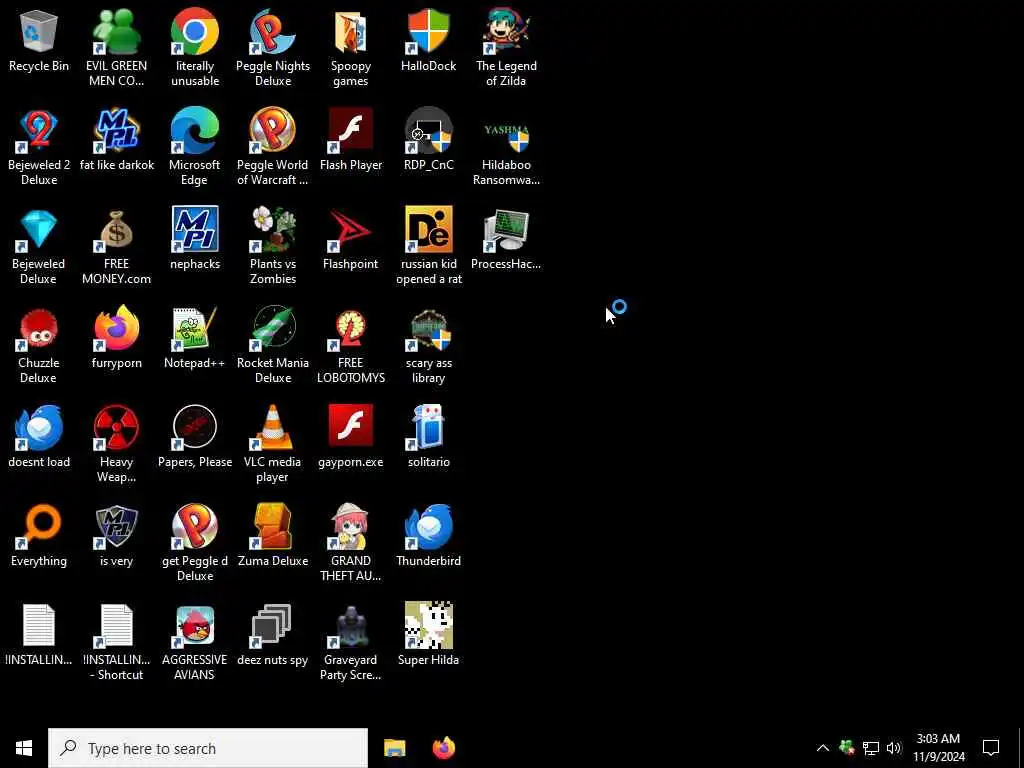
Task: Click the FREE MONEY.com money bag icon
Action: [116, 230]
